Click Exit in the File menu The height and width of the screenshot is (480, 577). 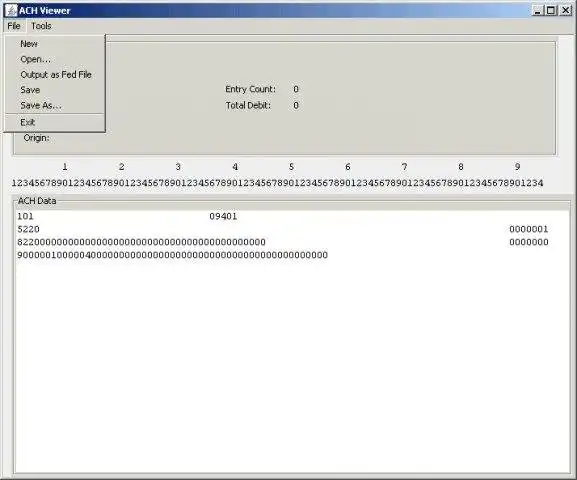point(54,122)
